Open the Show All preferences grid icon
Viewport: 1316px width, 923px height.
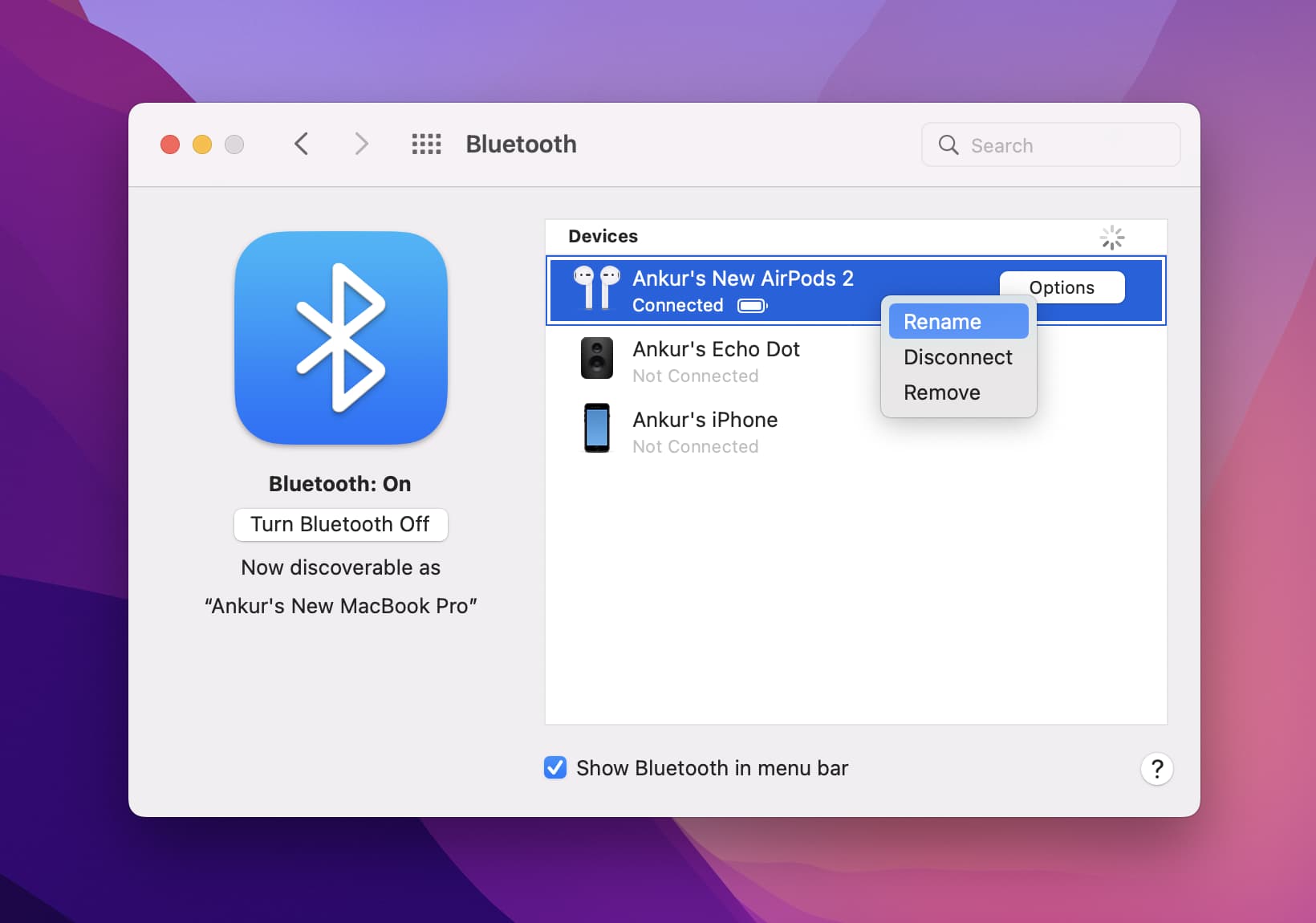tap(426, 144)
